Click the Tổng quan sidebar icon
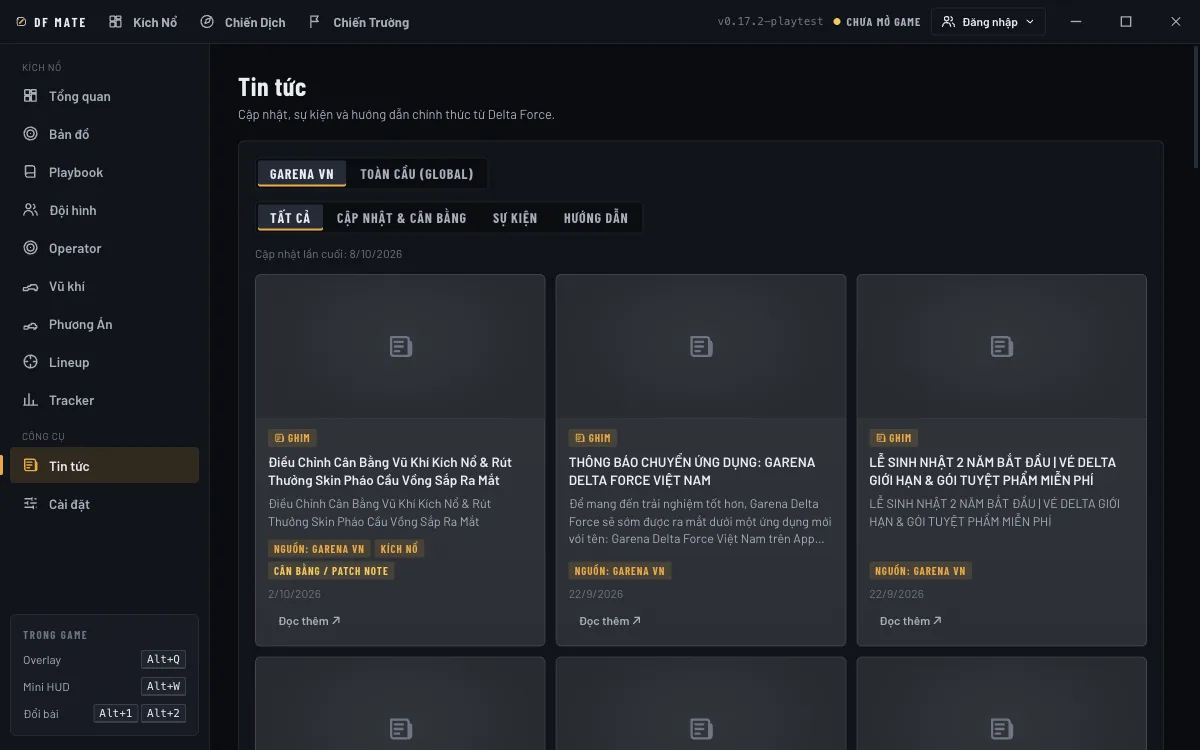The image size is (1200, 750). 30,96
